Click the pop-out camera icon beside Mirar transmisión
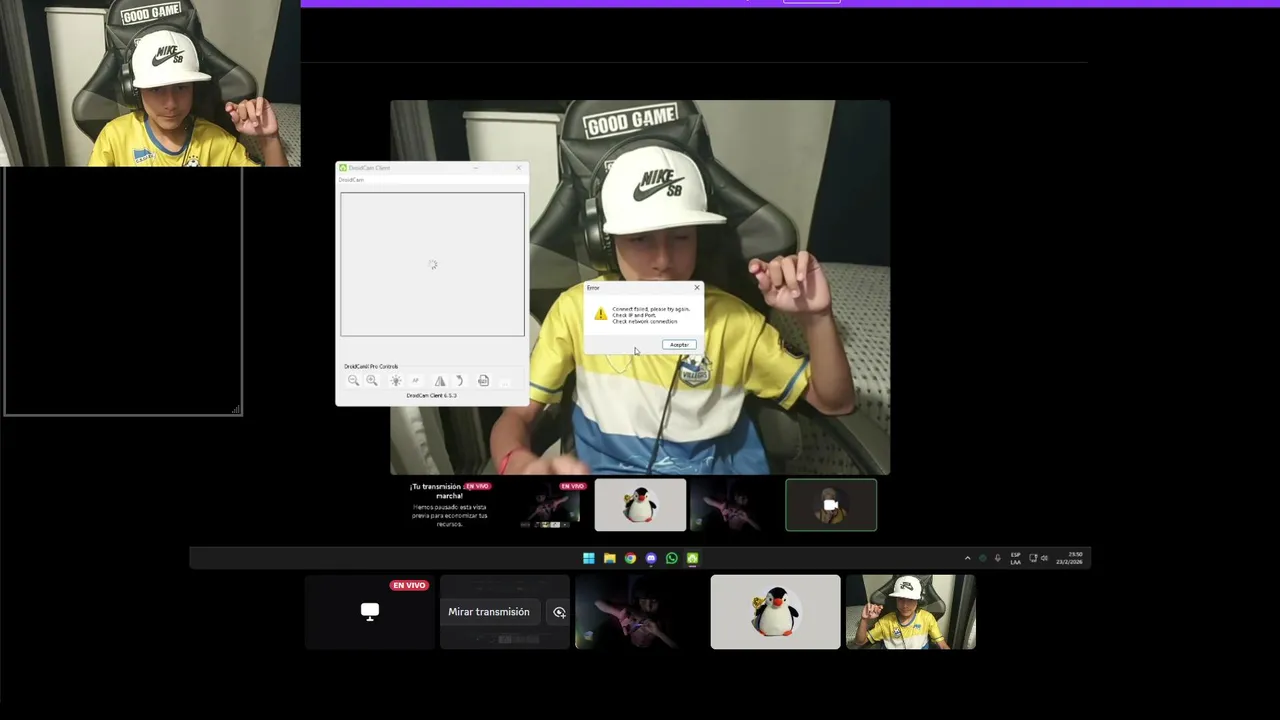 [559, 612]
